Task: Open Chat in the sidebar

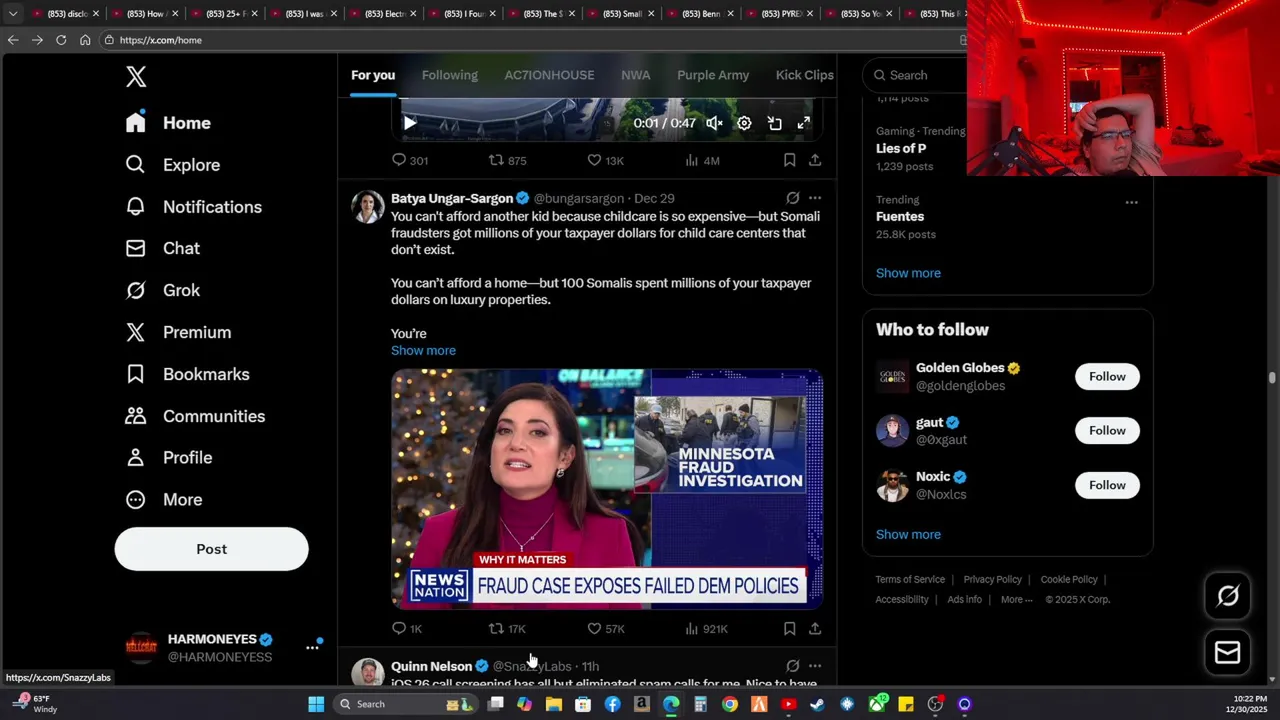Action: [x=162, y=248]
